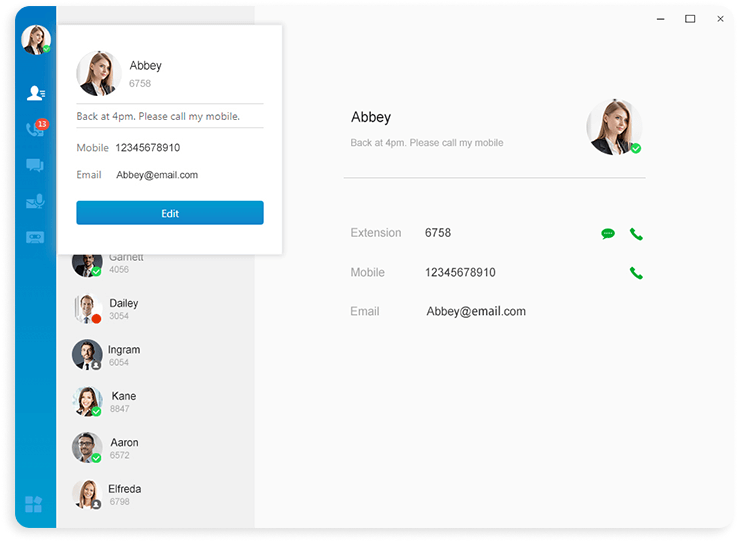Image resolution: width=739 pixels, height=542 pixels.
Task: Open the recordings cassette sidebar icon
Action: tap(36, 237)
